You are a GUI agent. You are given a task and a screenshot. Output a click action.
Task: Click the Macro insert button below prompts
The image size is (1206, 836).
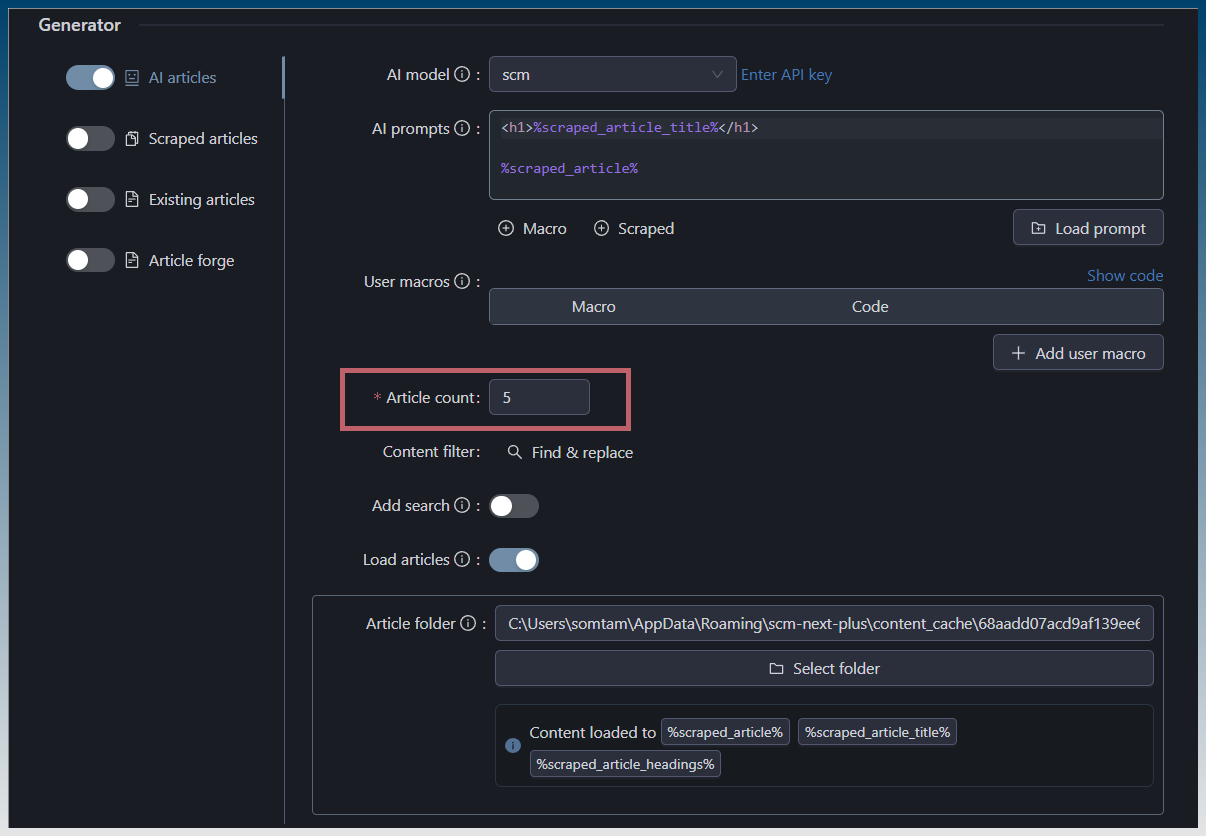[533, 229]
